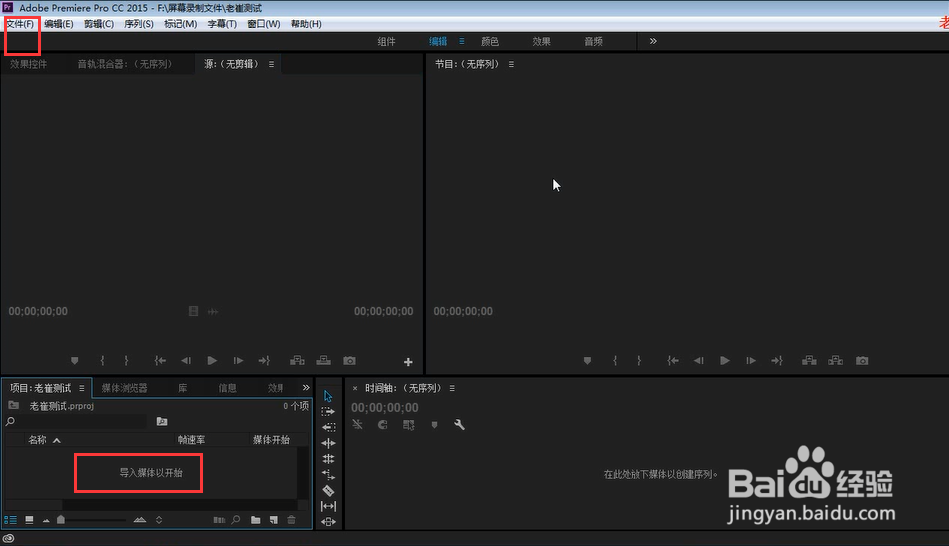The width and height of the screenshot is (949, 546).
Task: Select the Razor tool
Action: [x=328, y=490]
